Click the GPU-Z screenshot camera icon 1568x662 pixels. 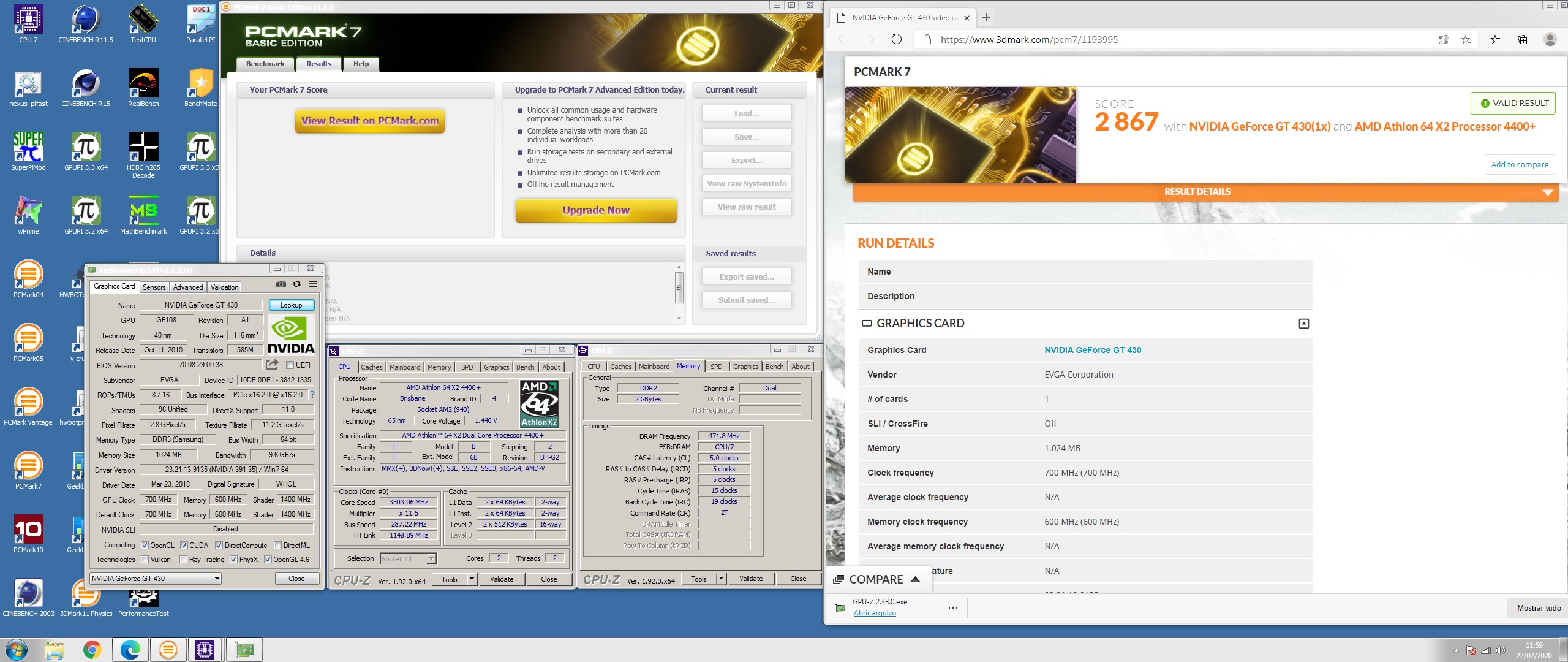click(x=281, y=284)
